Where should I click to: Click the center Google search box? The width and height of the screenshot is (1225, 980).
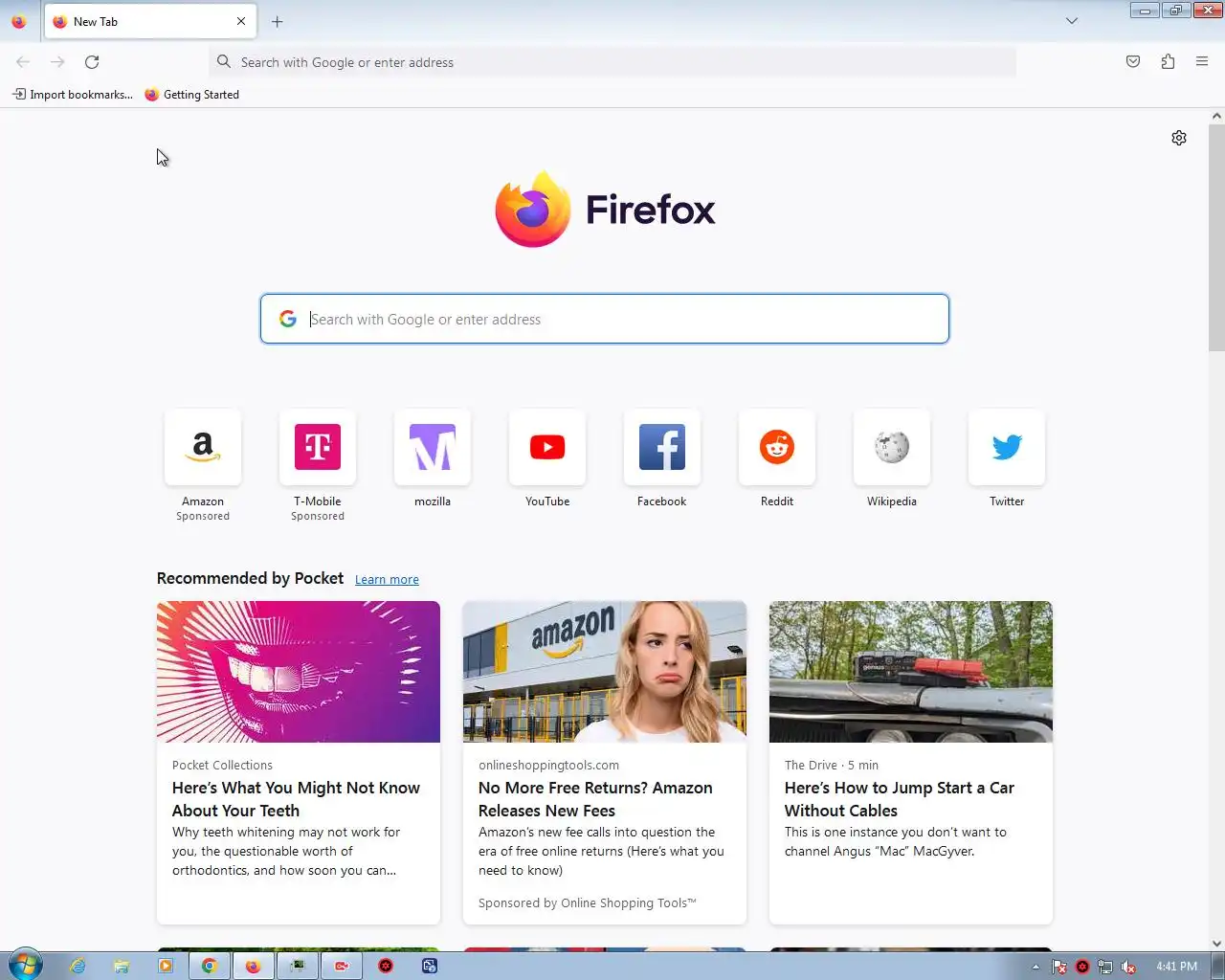(x=605, y=319)
